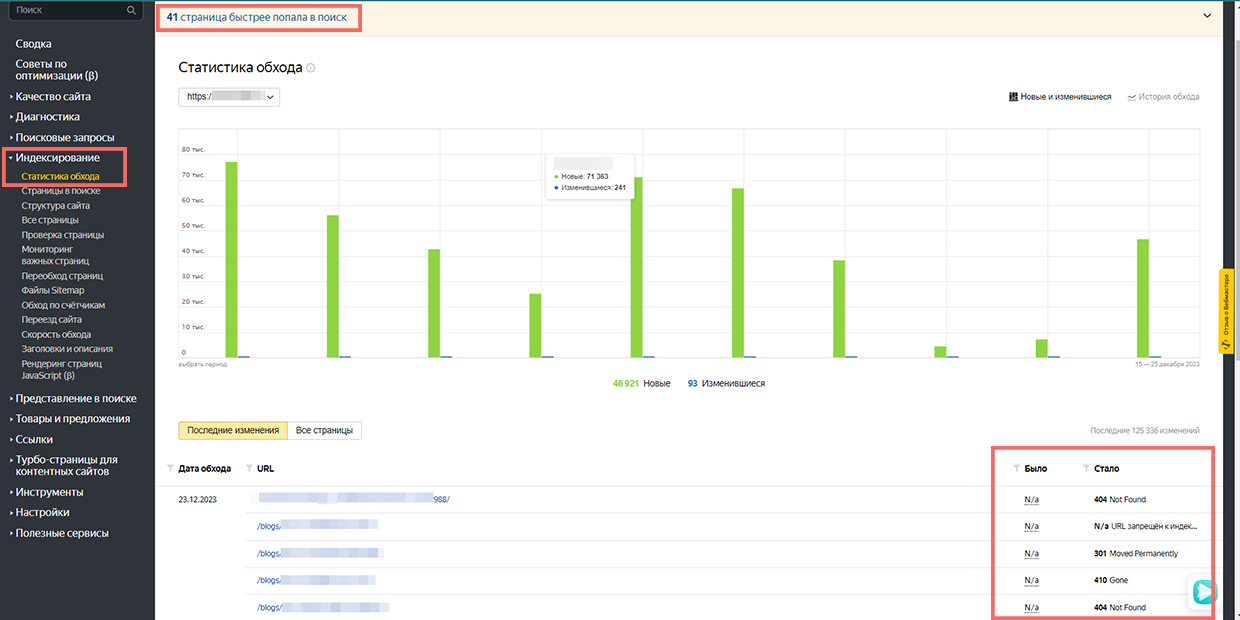Open Структура сайта in the sidebar
This screenshot has width=1240, height=620.
coord(56,205)
